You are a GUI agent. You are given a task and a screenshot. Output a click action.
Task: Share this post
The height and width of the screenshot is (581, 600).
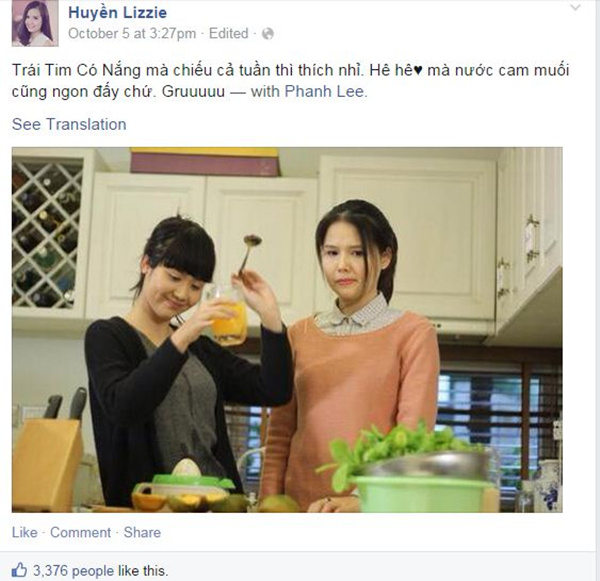tap(142, 532)
